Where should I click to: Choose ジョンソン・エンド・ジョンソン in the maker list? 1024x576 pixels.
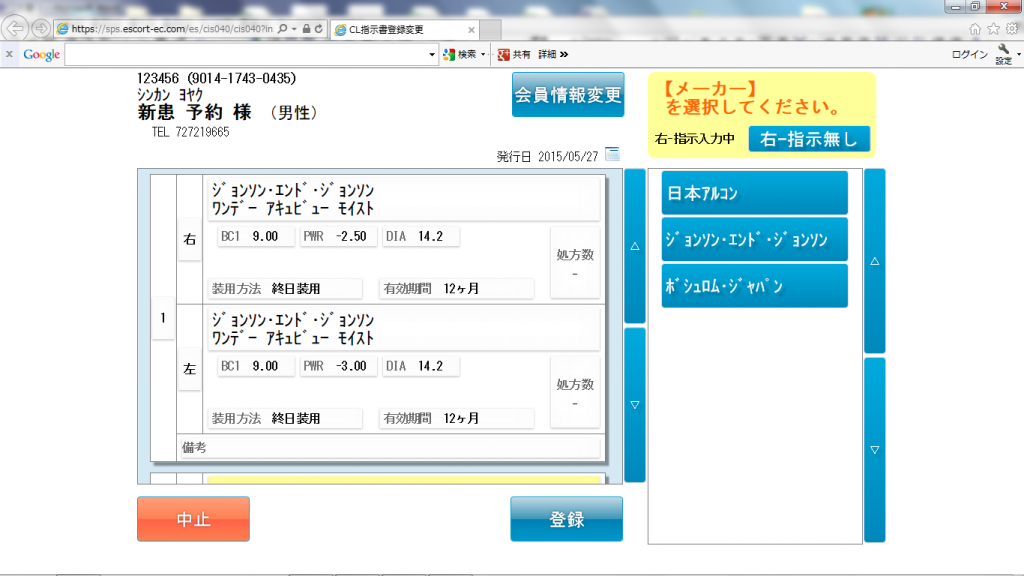click(755, 240)
